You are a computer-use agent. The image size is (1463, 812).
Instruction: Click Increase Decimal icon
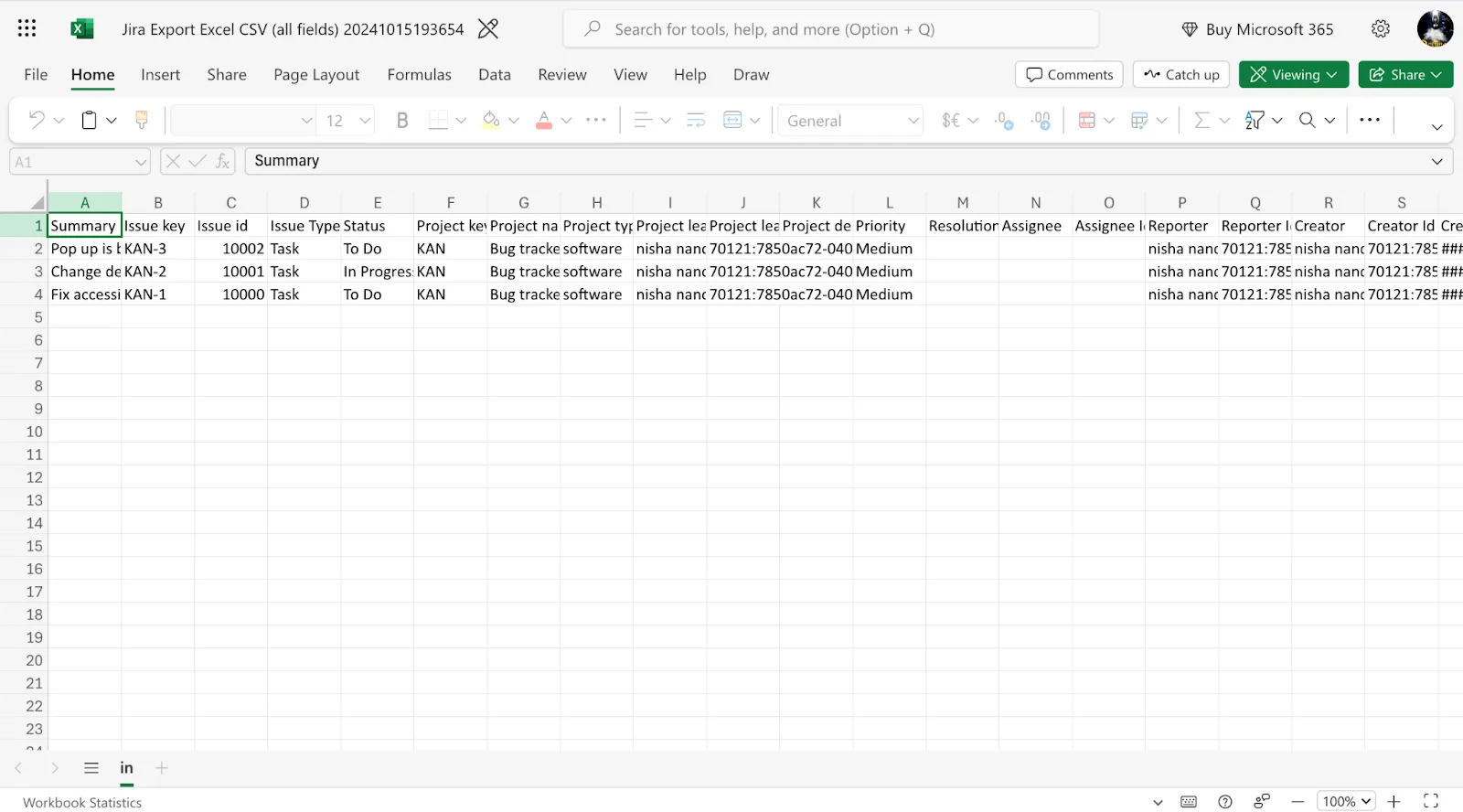(1041, 120)
